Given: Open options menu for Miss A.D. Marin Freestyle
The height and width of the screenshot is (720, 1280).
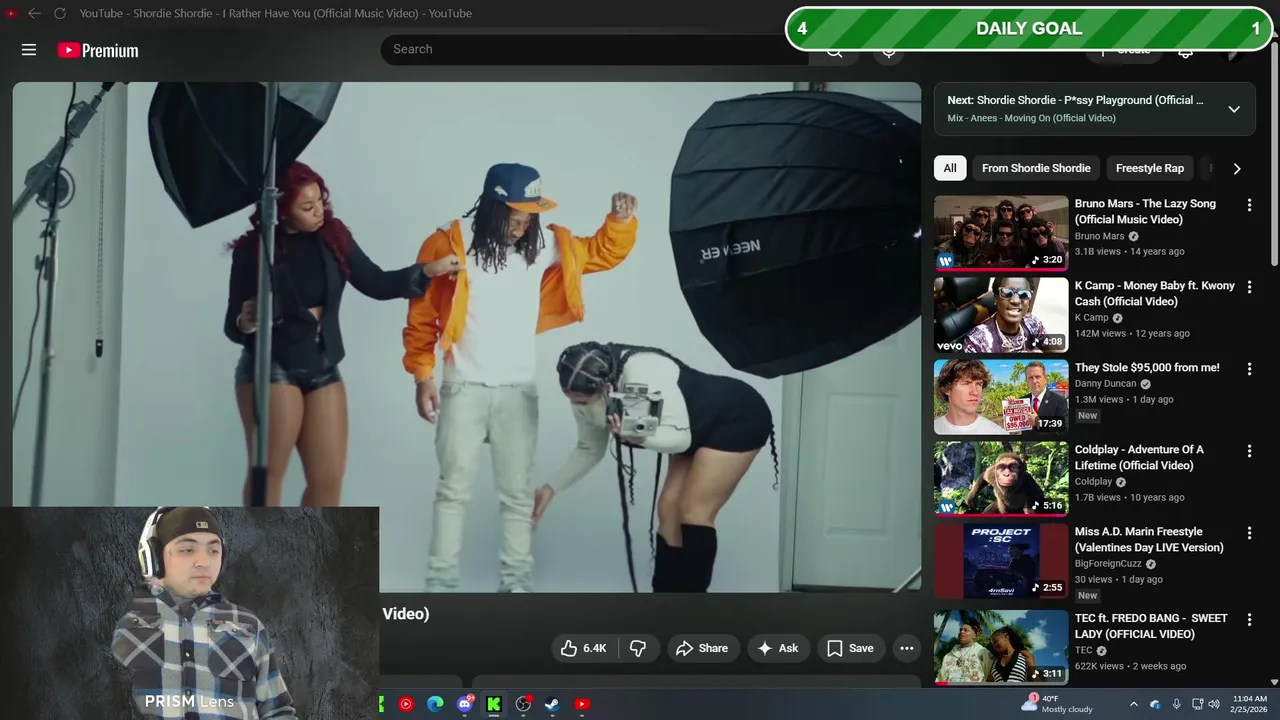Looking at the screenshot, I should click(x=1249, y=533).
